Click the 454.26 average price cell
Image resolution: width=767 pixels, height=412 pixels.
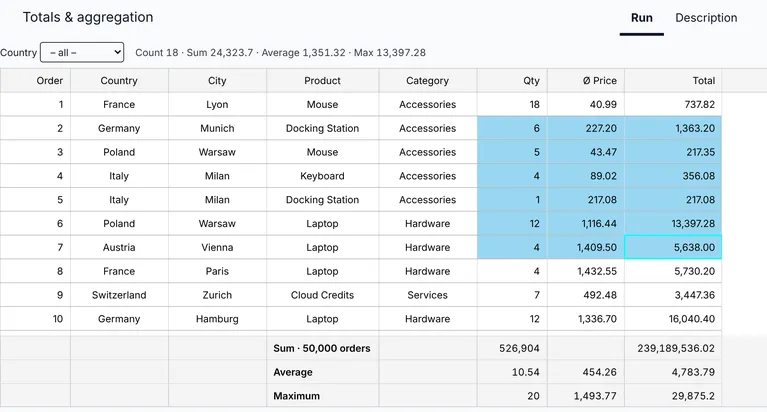tap(586, 372)
